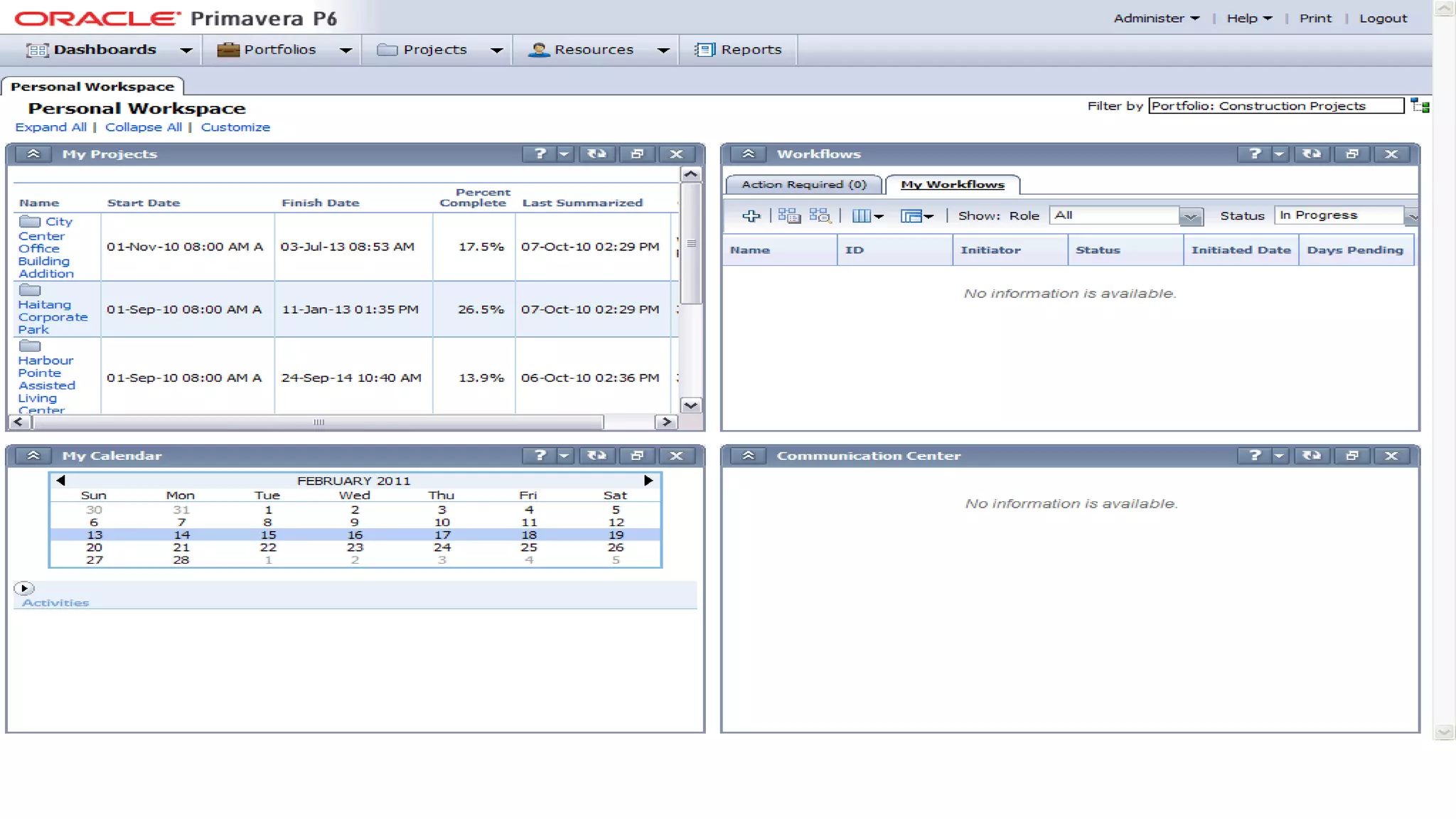The image size is (1456, 819).
Task: Click filter selector icon beside Portfolio field
Action: click(1420, 107)
